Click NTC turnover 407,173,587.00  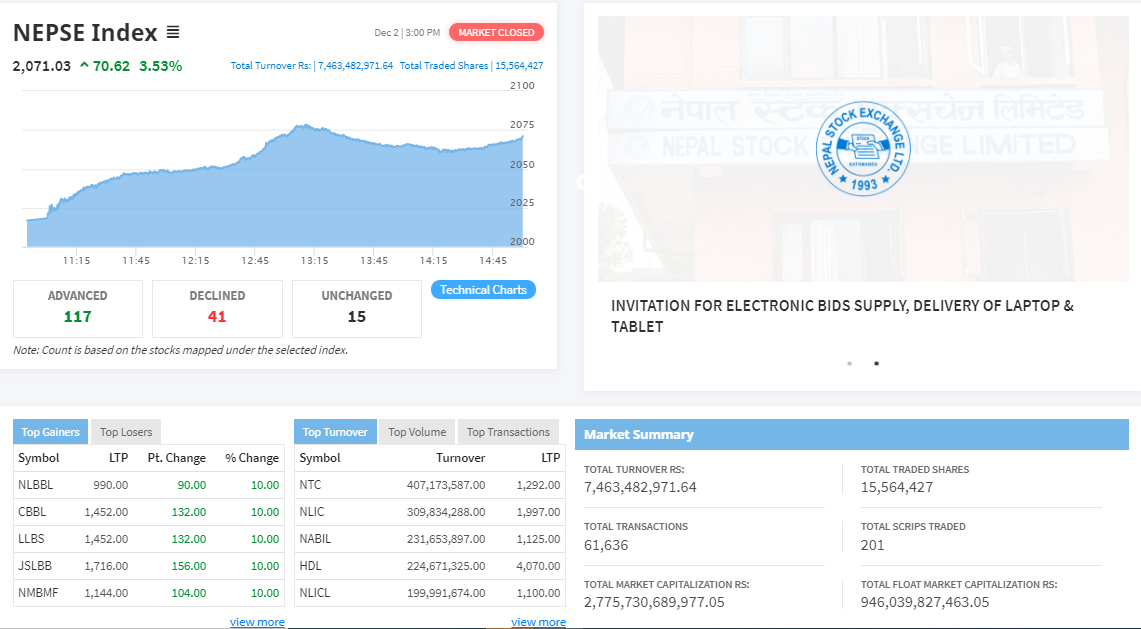(446, 485)
